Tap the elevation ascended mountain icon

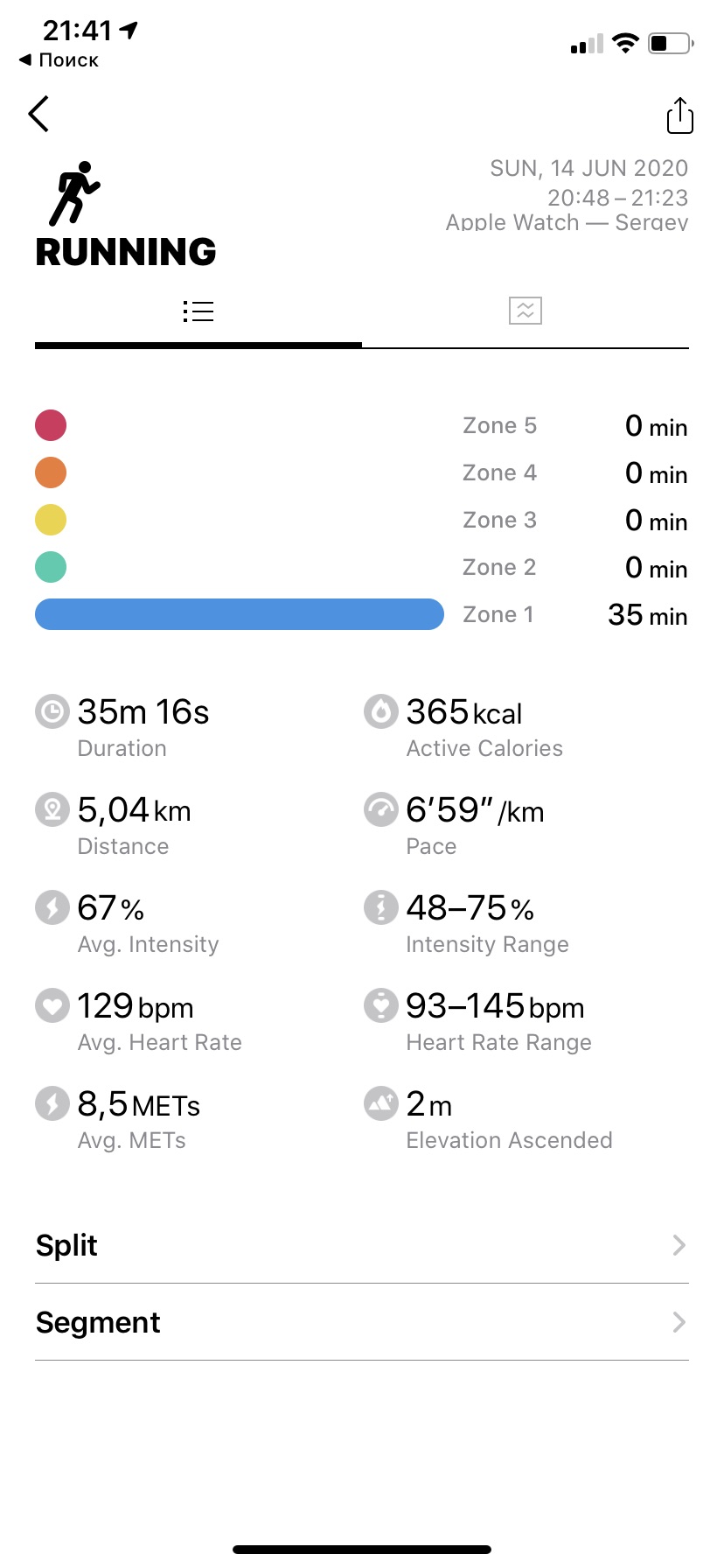[381, 1103]
